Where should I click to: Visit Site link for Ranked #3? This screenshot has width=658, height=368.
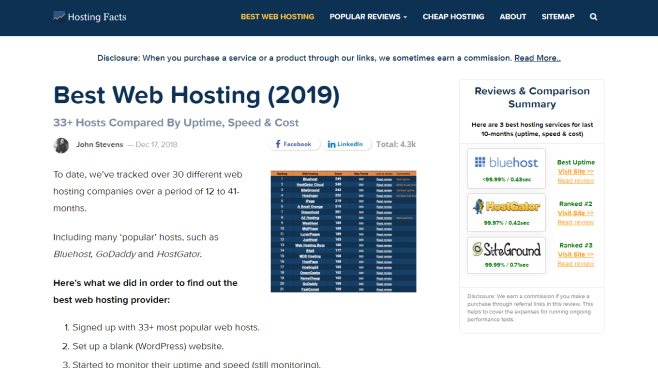pos(576,254)
